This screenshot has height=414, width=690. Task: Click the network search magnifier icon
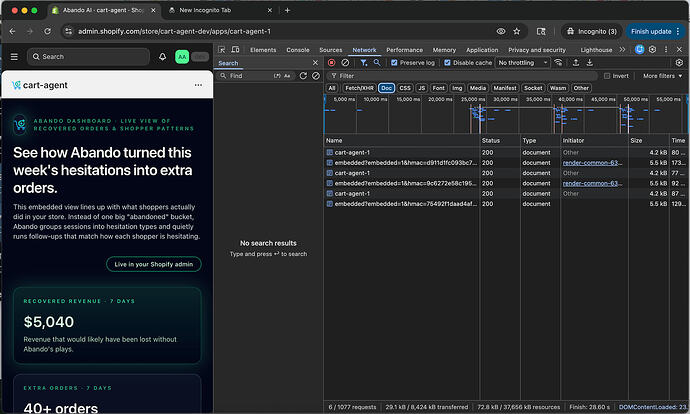pyautogui.click(x=377, y=63)
